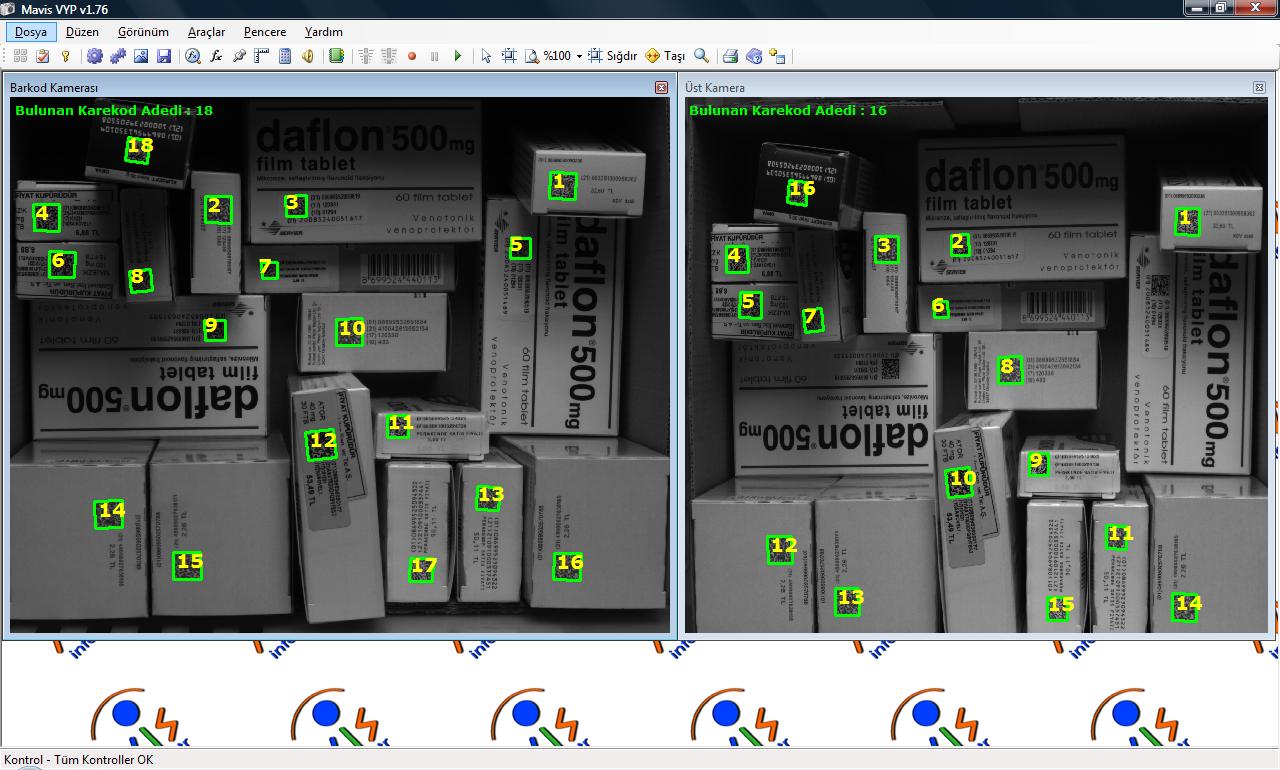Click the printer icon
The image size is (1280, 770).
click(x=731, y=56)
